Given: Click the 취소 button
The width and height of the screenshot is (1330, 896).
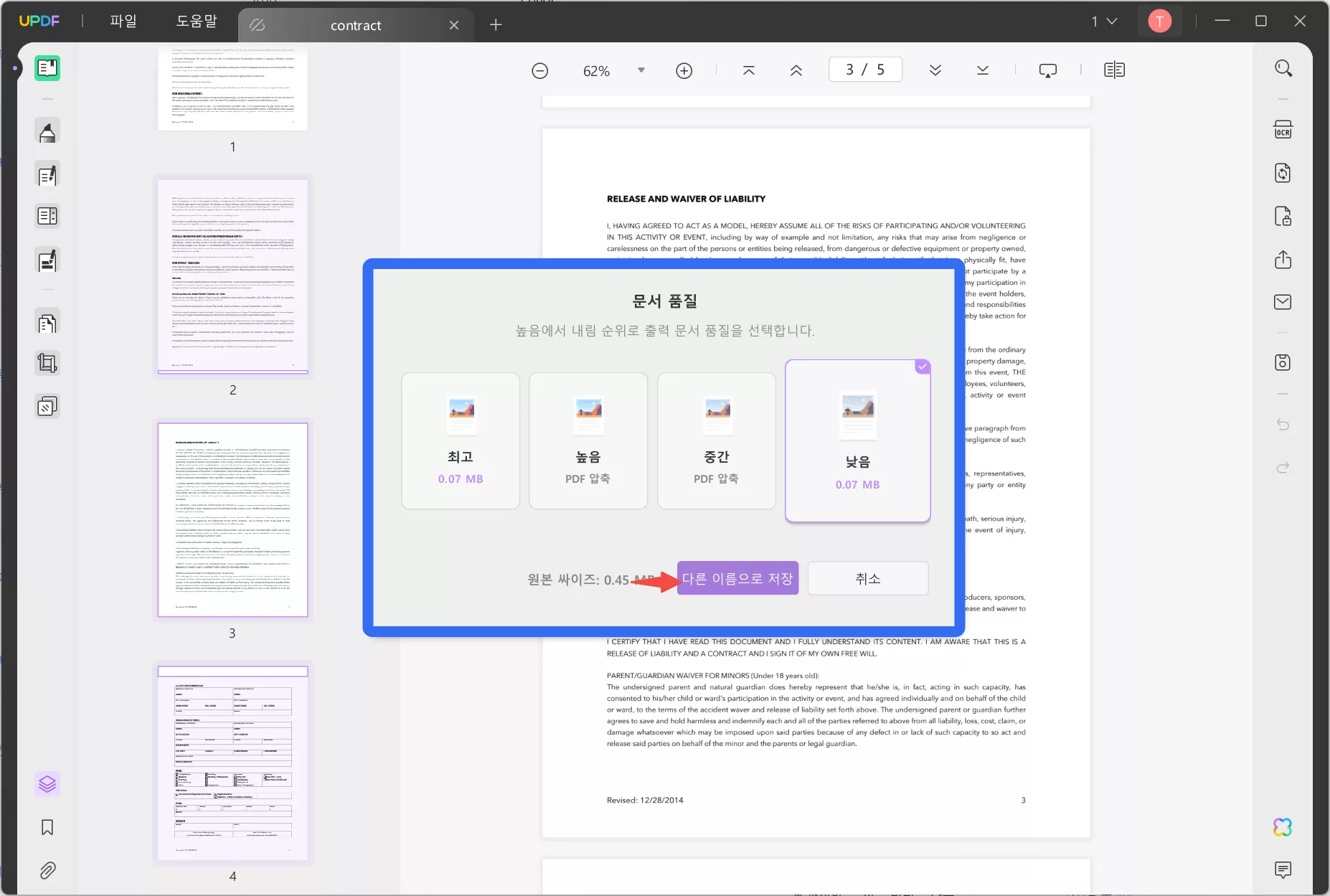Looking at the screenshot, I should [868, 578].
